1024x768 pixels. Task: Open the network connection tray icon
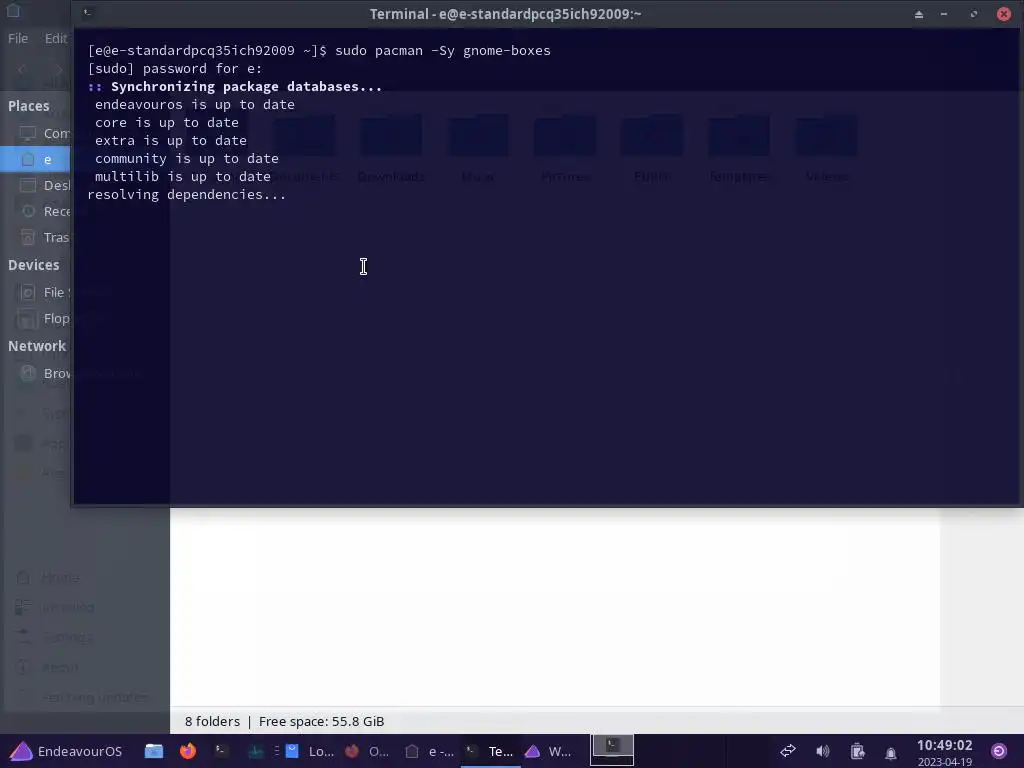click(788, 751)
